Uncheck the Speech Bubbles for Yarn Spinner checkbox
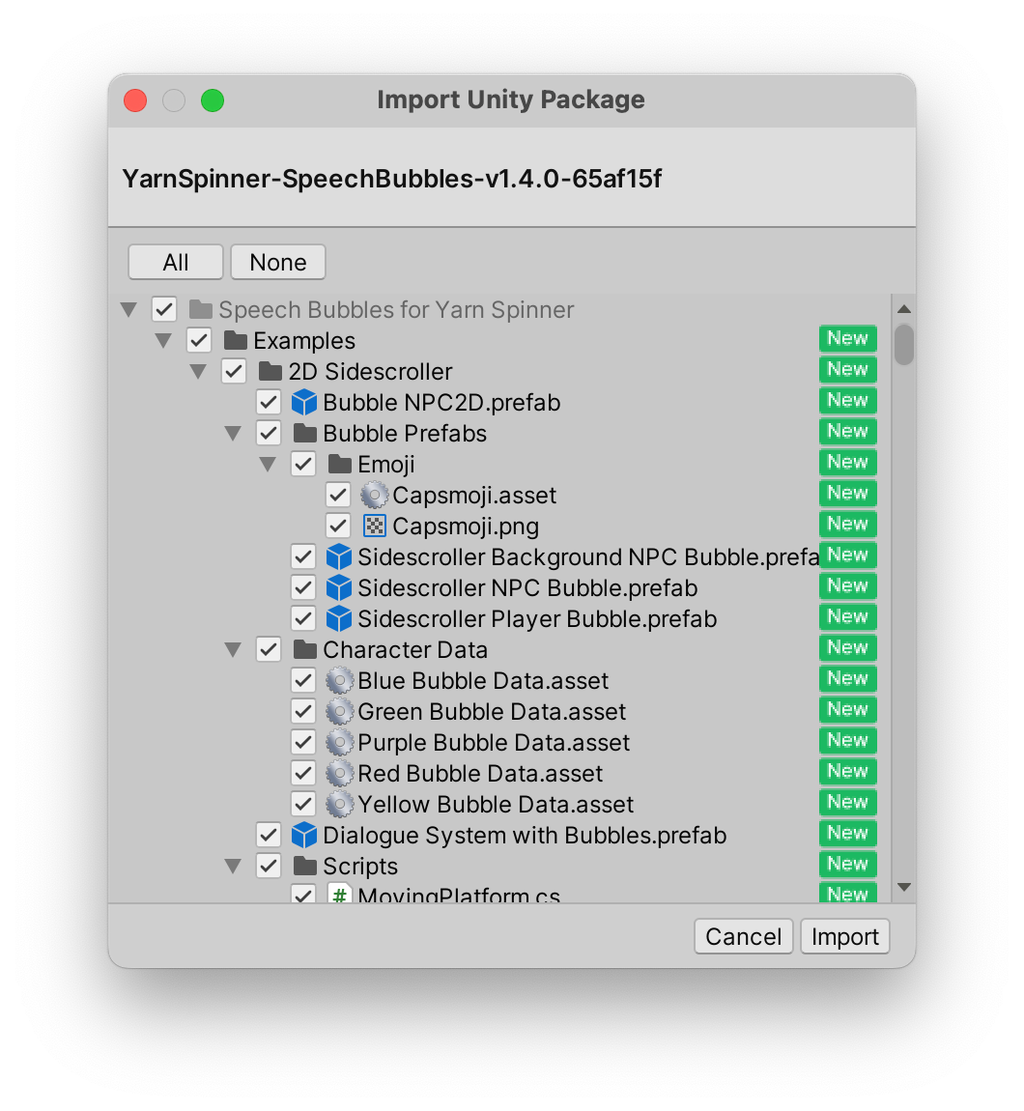The height and width of the screenshot is (1111, 1024). 164,310
